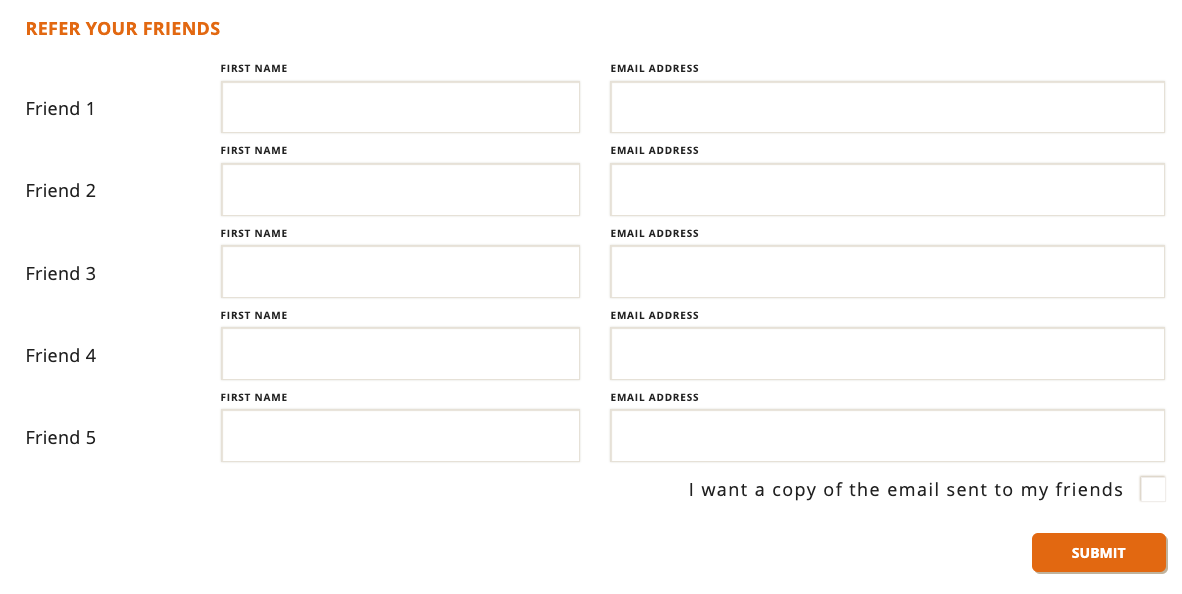Click the Friend 1 row label

pos(60,109)
